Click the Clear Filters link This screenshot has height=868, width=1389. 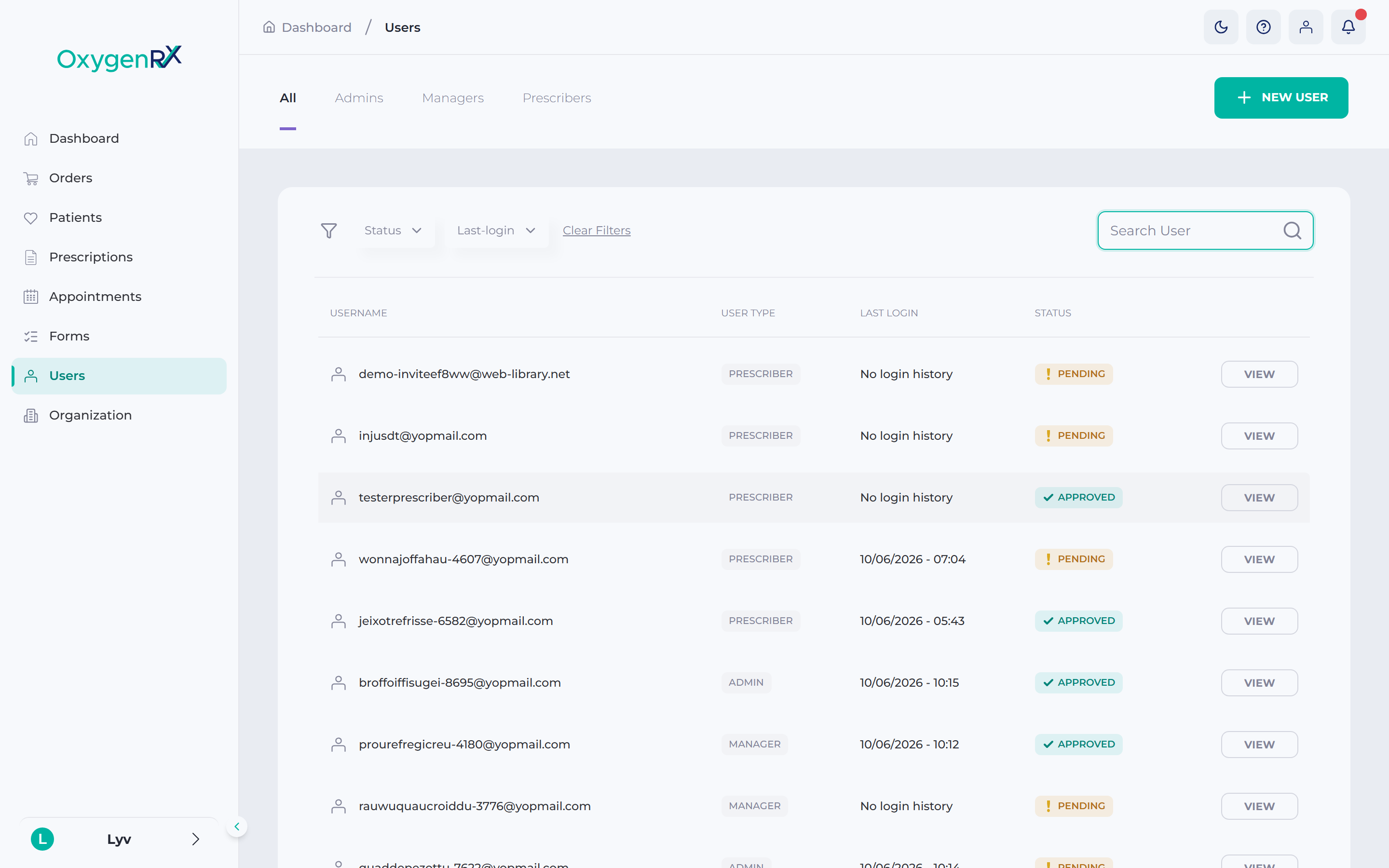pos(596,231)
